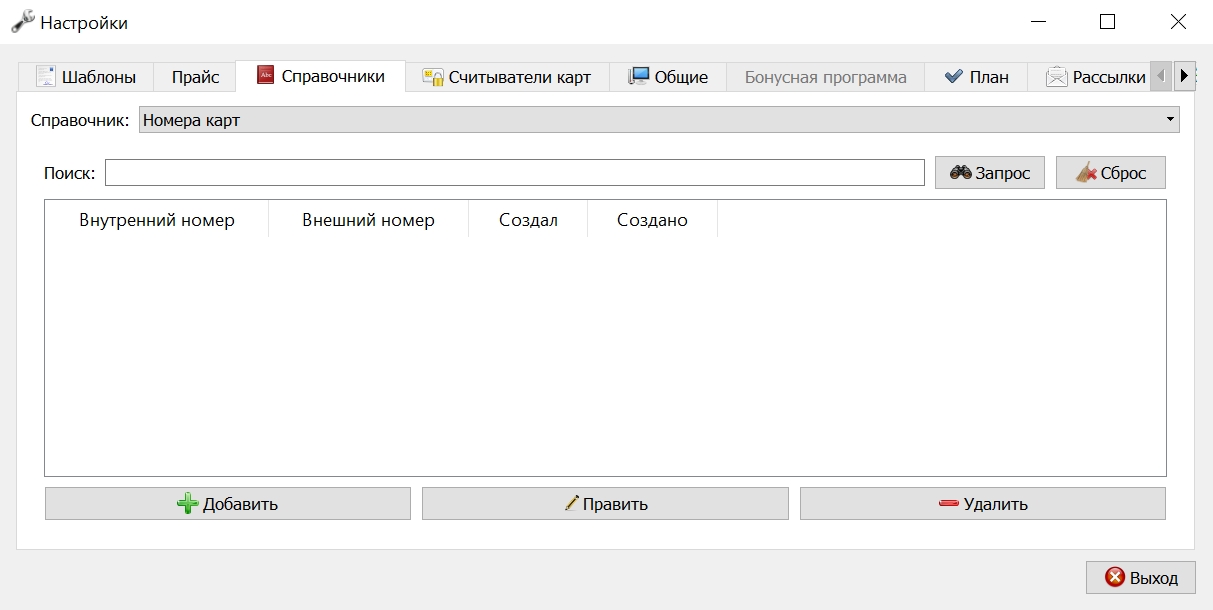1213x610 pixels.
Task: Switch to the Прайс tab
Action: point(195,77)
